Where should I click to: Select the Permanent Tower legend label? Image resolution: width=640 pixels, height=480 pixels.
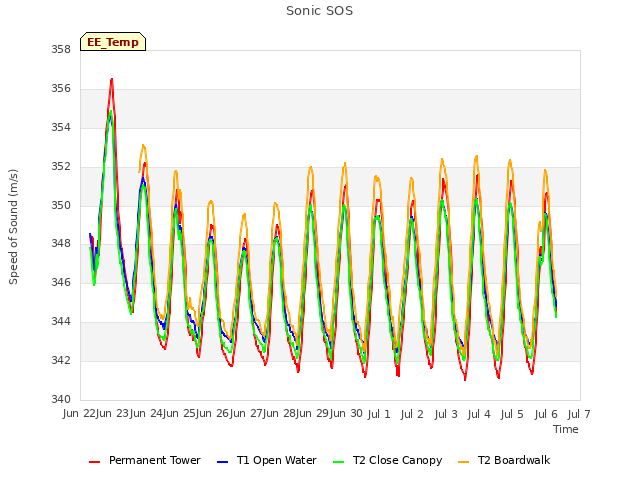(155, 460)
